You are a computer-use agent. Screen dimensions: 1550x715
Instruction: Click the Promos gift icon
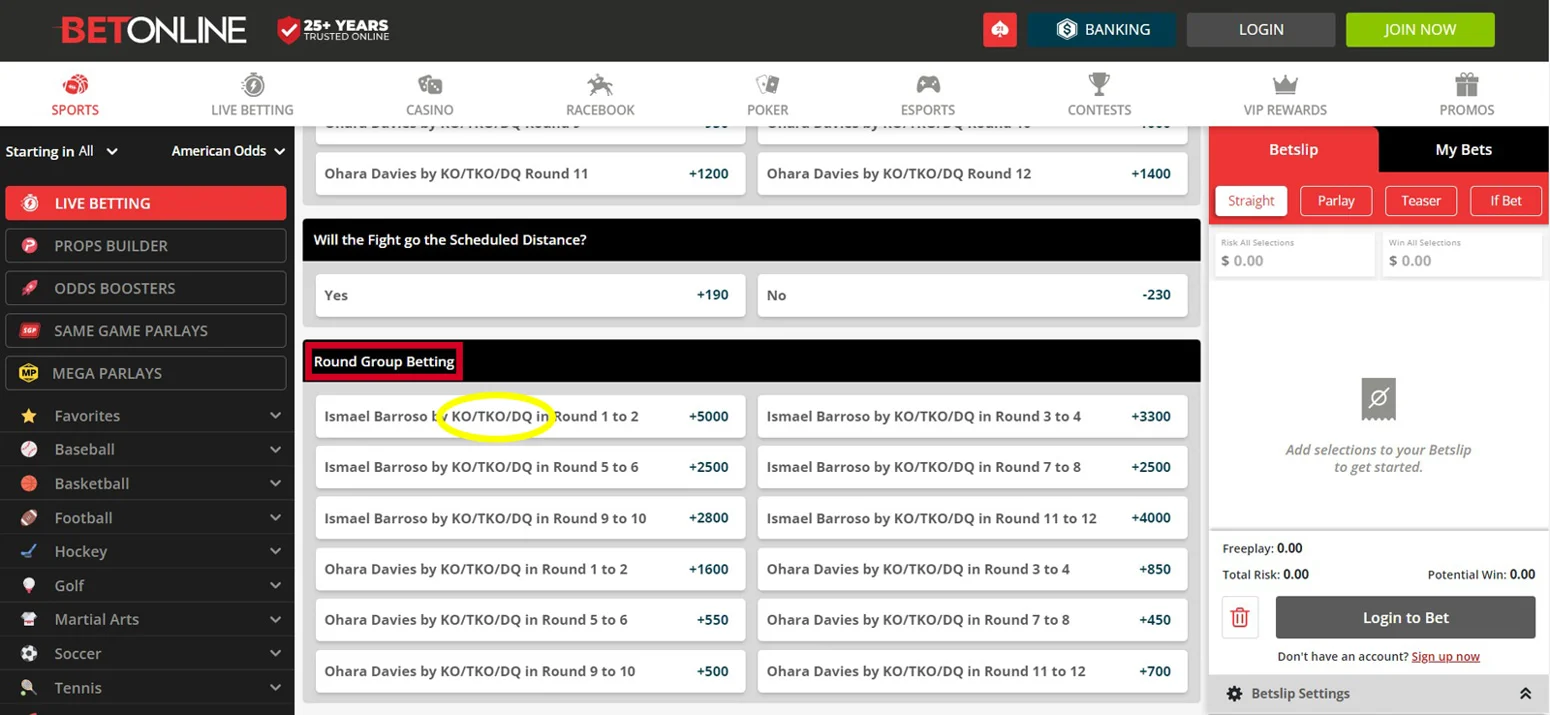tap(1466, 85)
